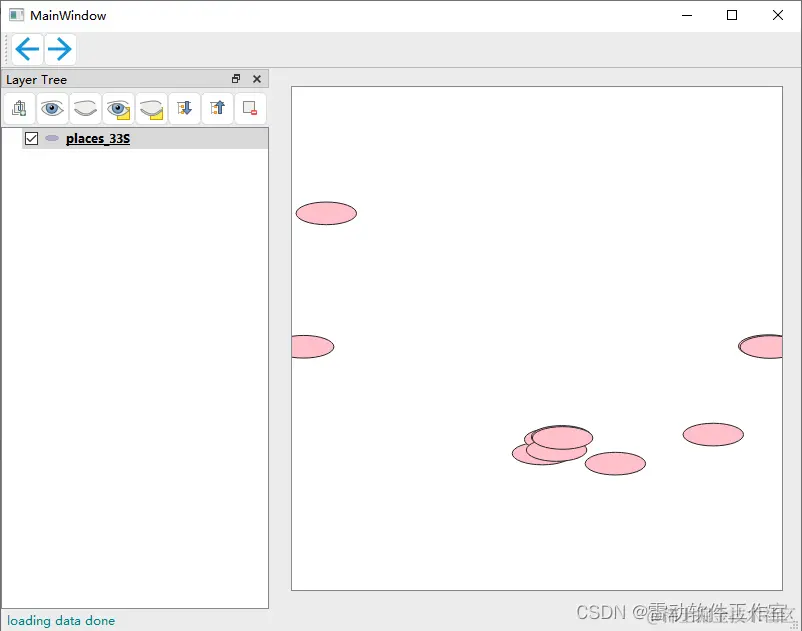Click Remove Layer icon in Layer Tree
The width and height of the screenshot is (802, 631).
click(x=250, y=108)
